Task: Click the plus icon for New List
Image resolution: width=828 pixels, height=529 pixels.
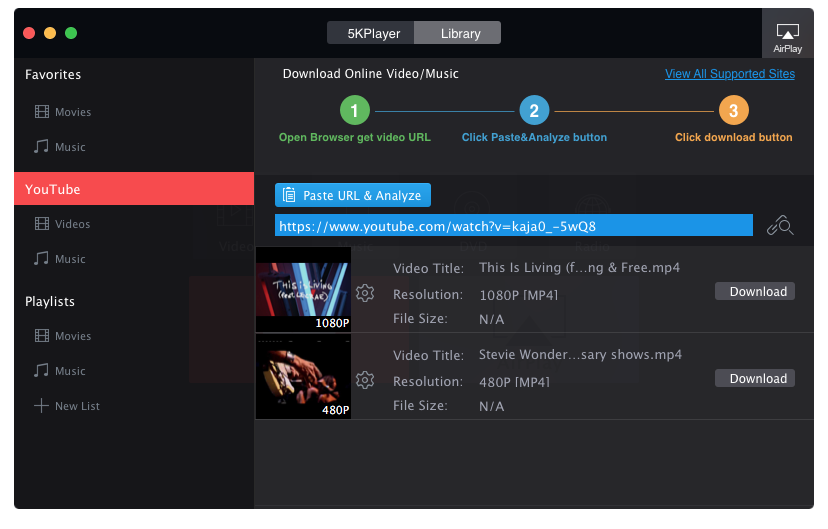Action: [41, 405]
